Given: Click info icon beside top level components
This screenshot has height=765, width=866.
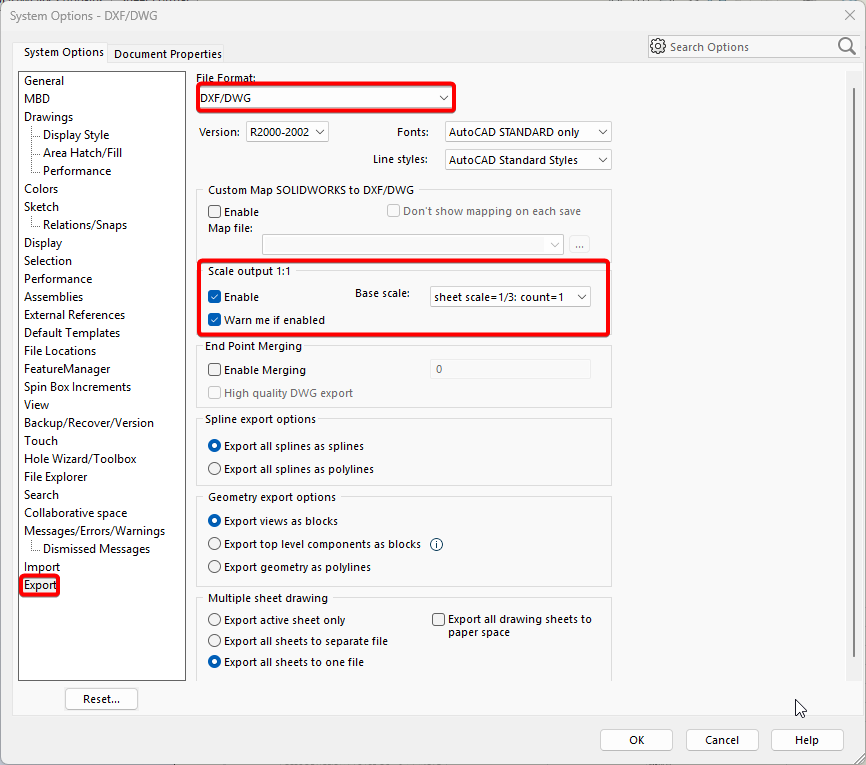Looking at the screenshot, I should coord(436,545).
